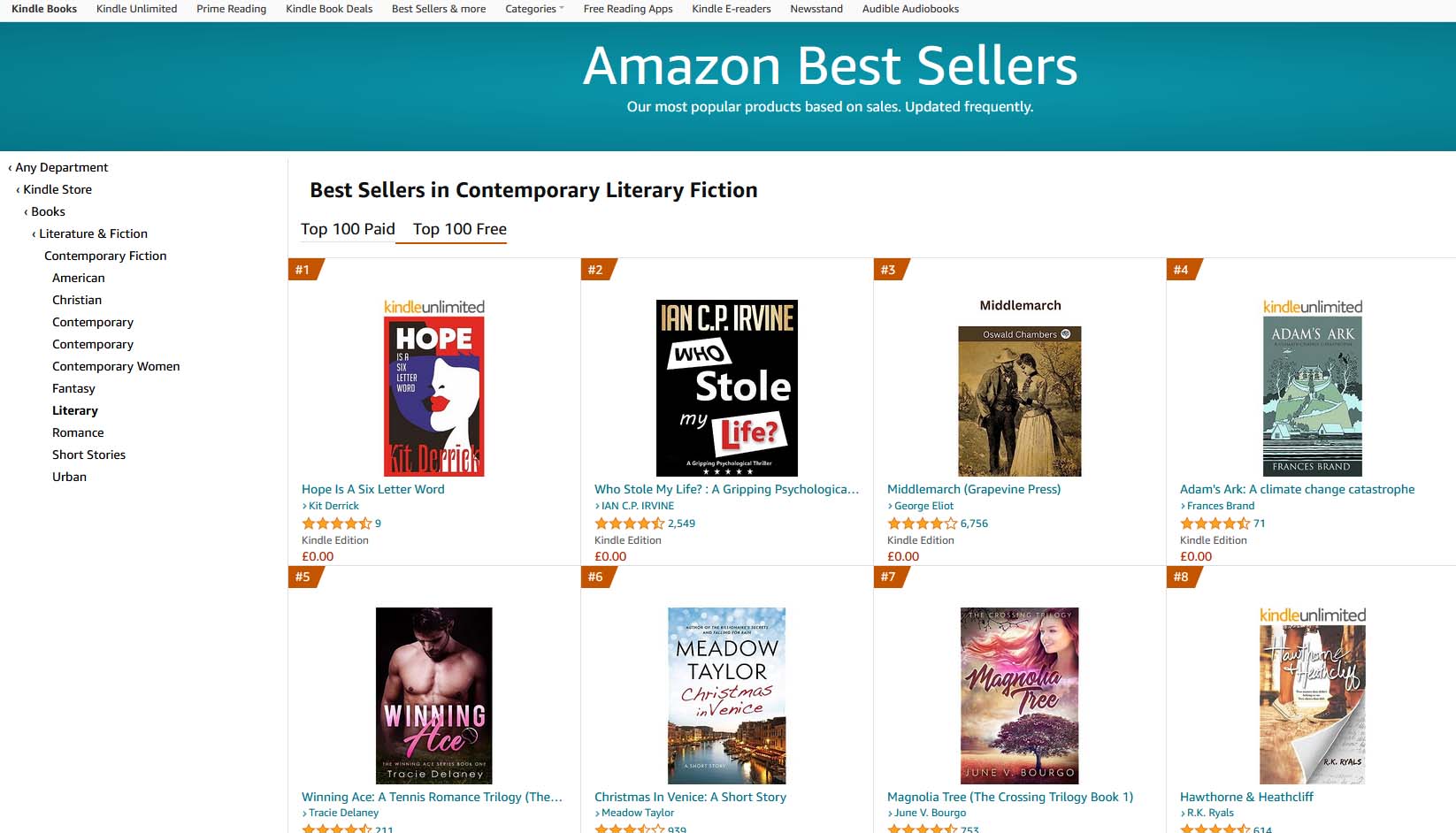Viewport: 1456px width, 833px height.
Task: Click star rating for Middlemarch
Action: (922, 523)
